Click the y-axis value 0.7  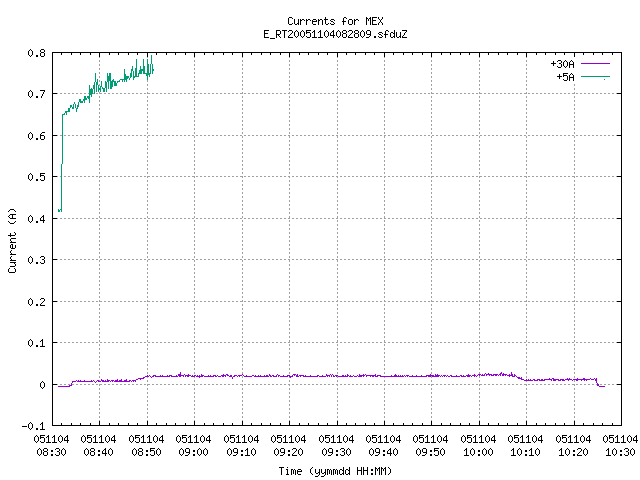point(37,94)
